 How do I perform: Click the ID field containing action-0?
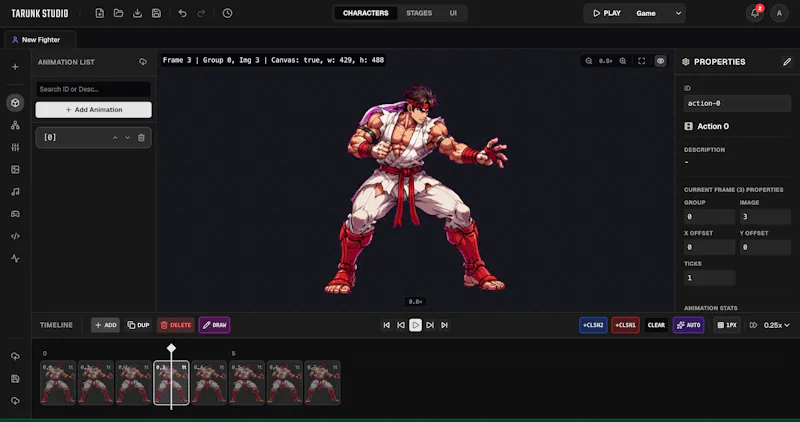[737, 103]
